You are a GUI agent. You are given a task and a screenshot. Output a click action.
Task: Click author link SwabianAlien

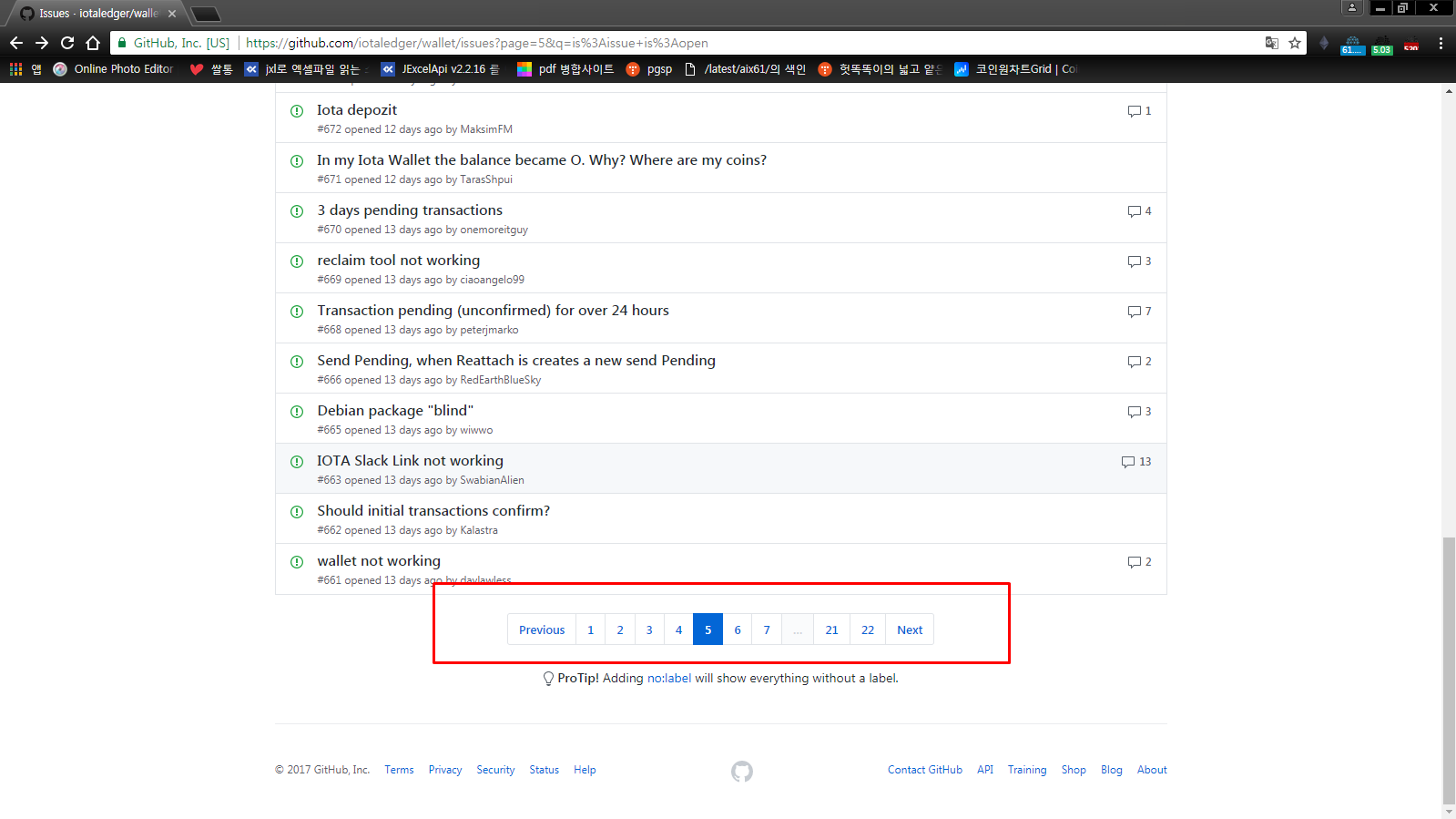(492, 480)
